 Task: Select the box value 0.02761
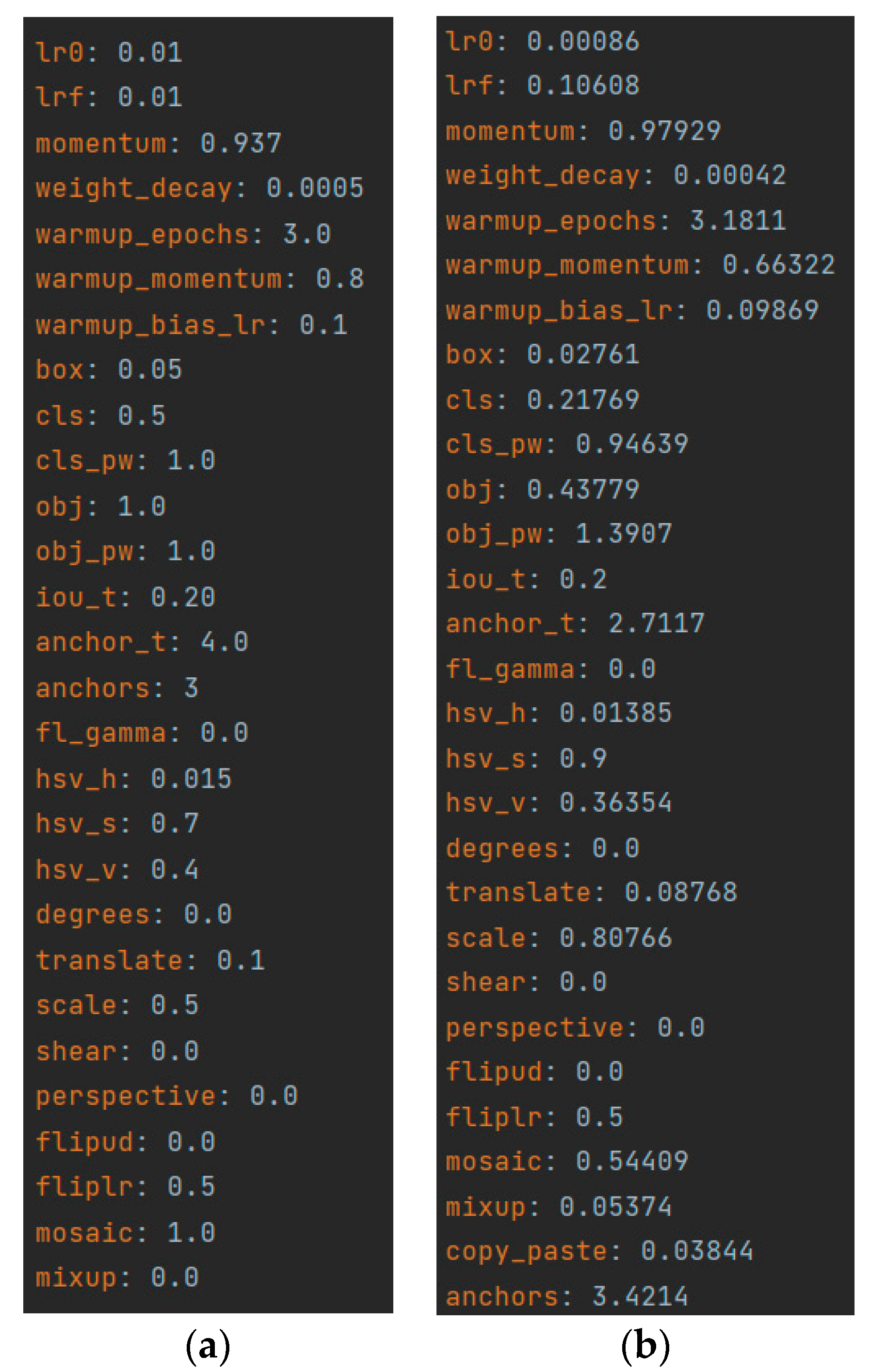(582, 354)
